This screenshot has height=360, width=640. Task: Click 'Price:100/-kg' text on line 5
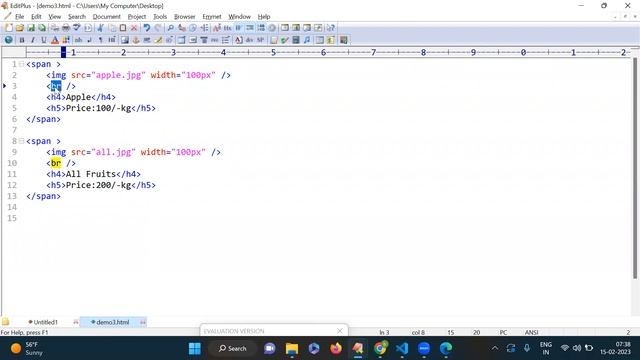(x=98, y=108)
